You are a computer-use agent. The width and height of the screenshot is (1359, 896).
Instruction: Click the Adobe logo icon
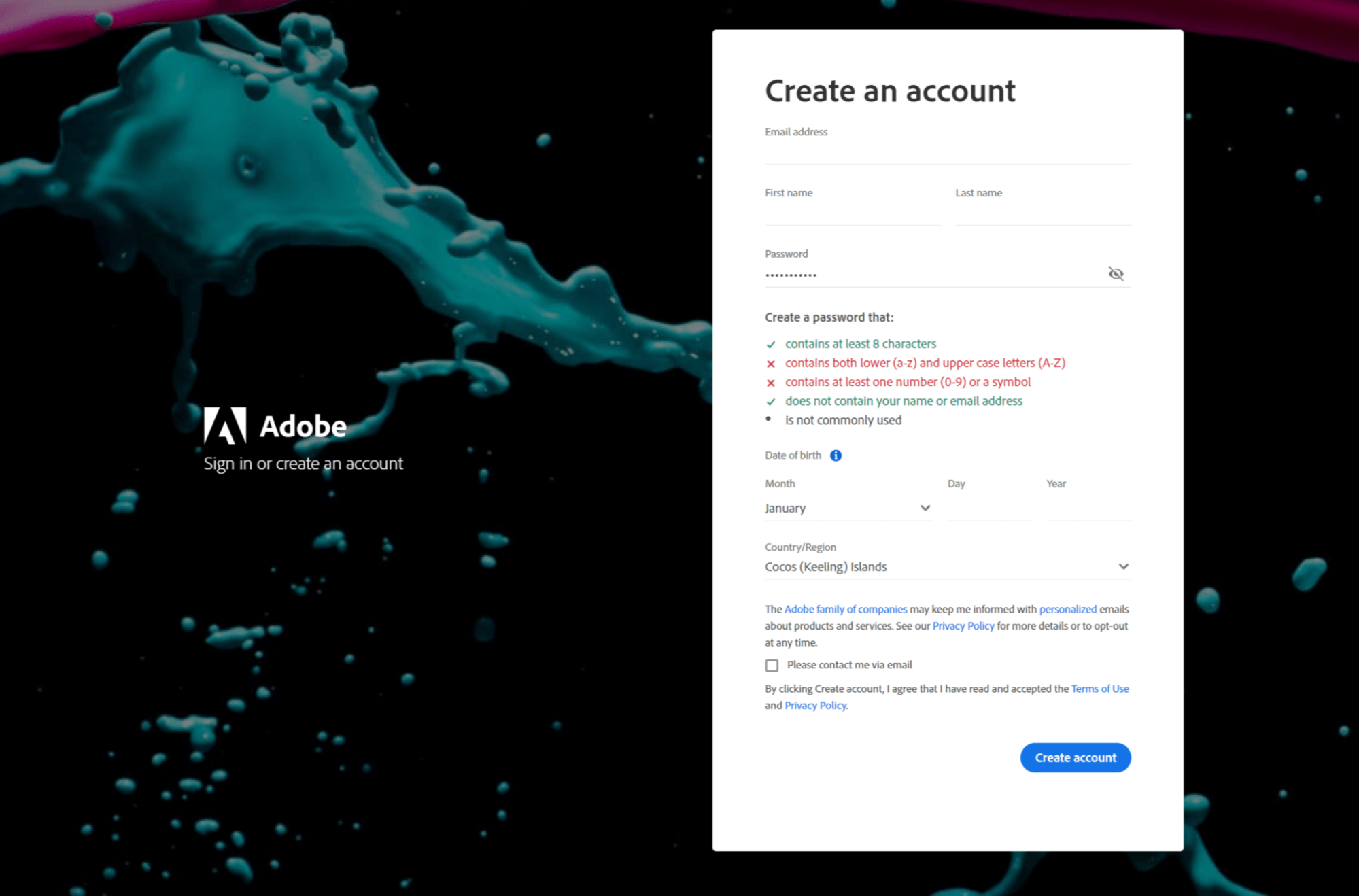click(x=225, y=426)
